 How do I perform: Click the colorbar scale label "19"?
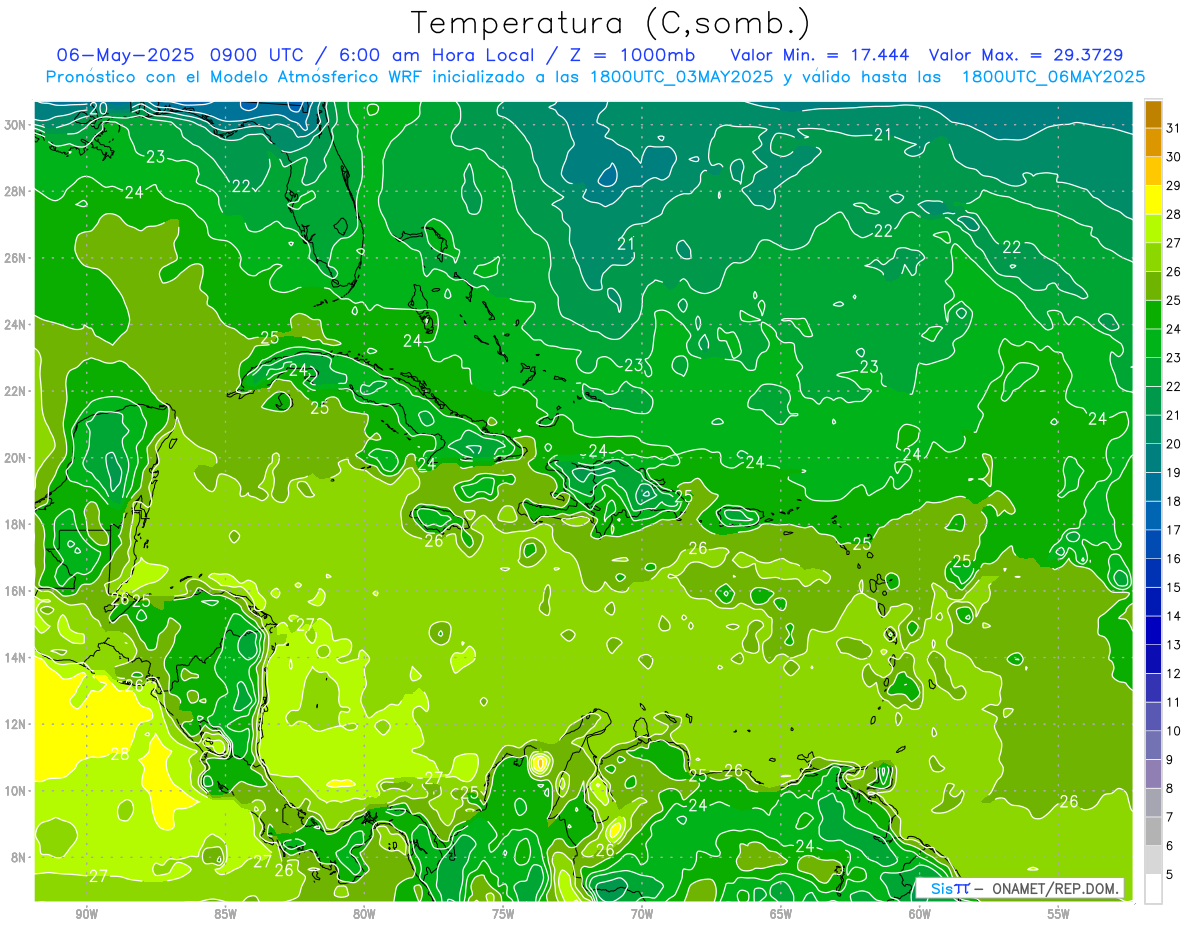(1174, 472)
